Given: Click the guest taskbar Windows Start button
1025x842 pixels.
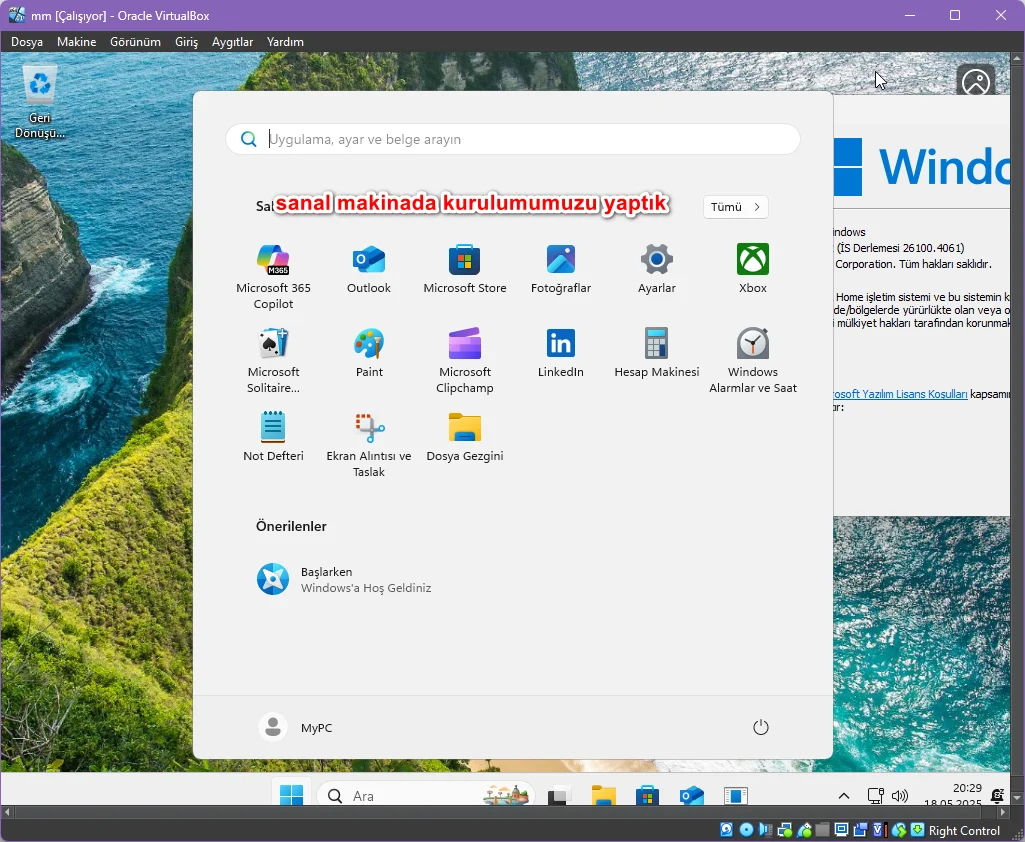Looking at the screenshot, I should [291, 795].
